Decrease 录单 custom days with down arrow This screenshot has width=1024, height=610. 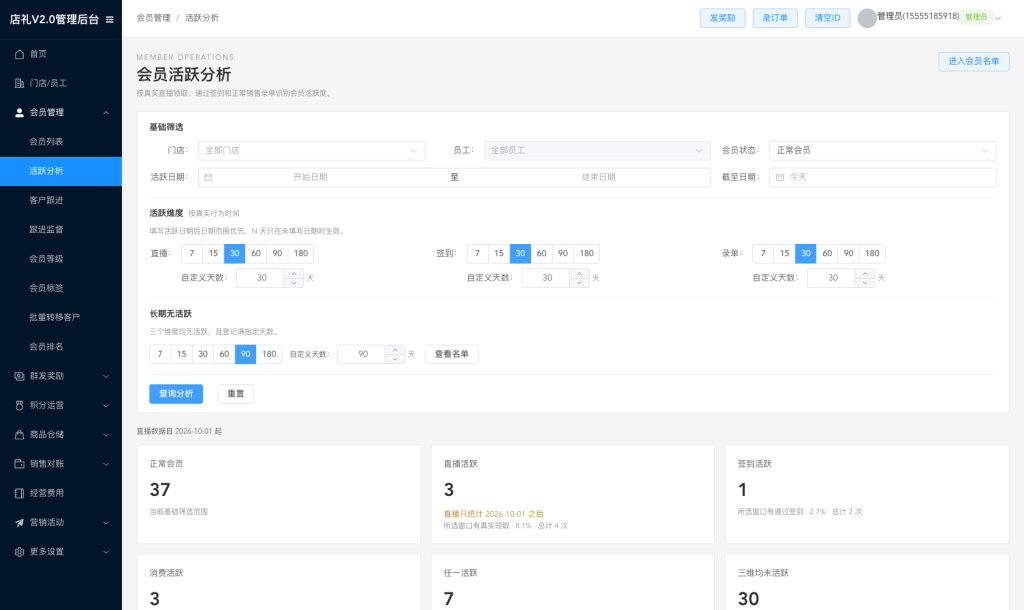click(x=865, y=283)
